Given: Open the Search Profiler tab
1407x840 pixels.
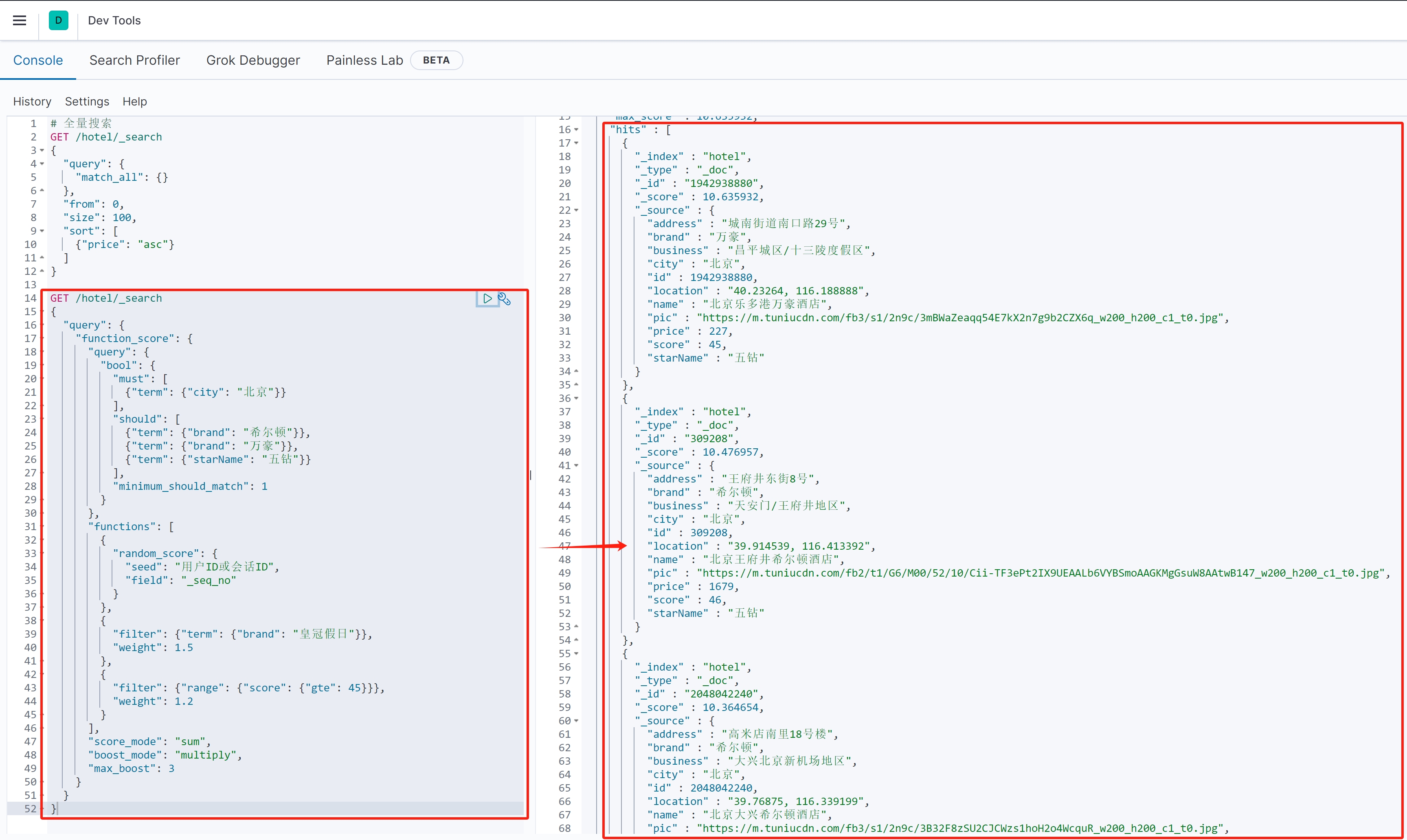Looking at the screenshot, I should point(135,60).
